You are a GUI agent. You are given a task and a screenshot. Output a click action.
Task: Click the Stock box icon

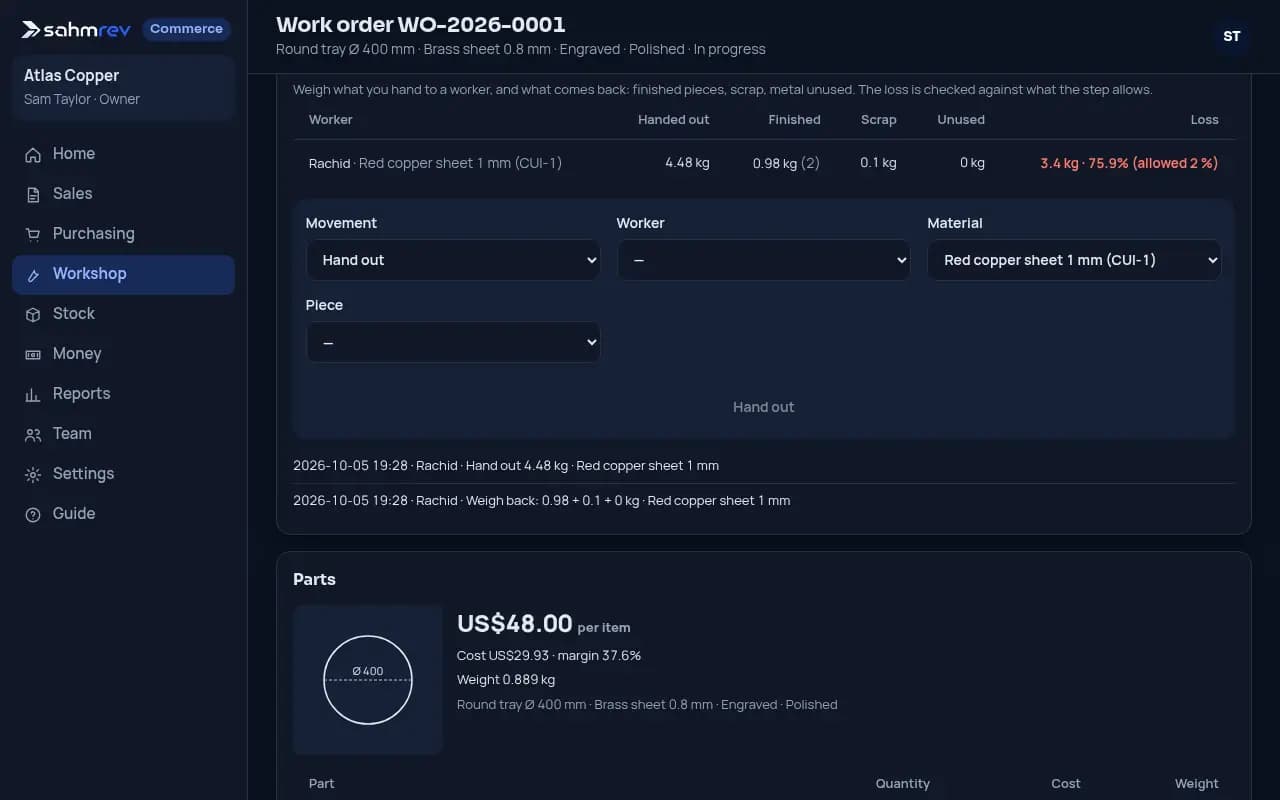(x=33, y=314)
